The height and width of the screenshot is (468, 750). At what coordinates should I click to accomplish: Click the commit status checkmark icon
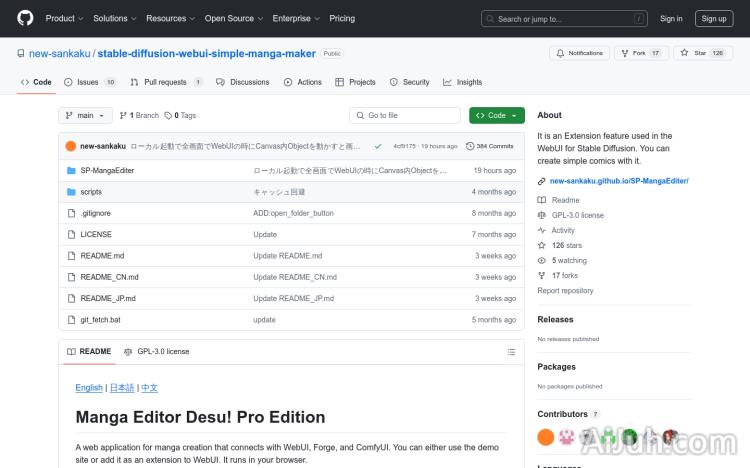(x=377, y=146)
